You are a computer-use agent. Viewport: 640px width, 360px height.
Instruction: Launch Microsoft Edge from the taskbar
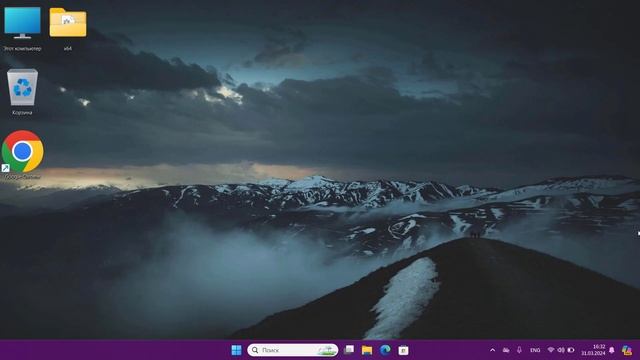point(385,350)
